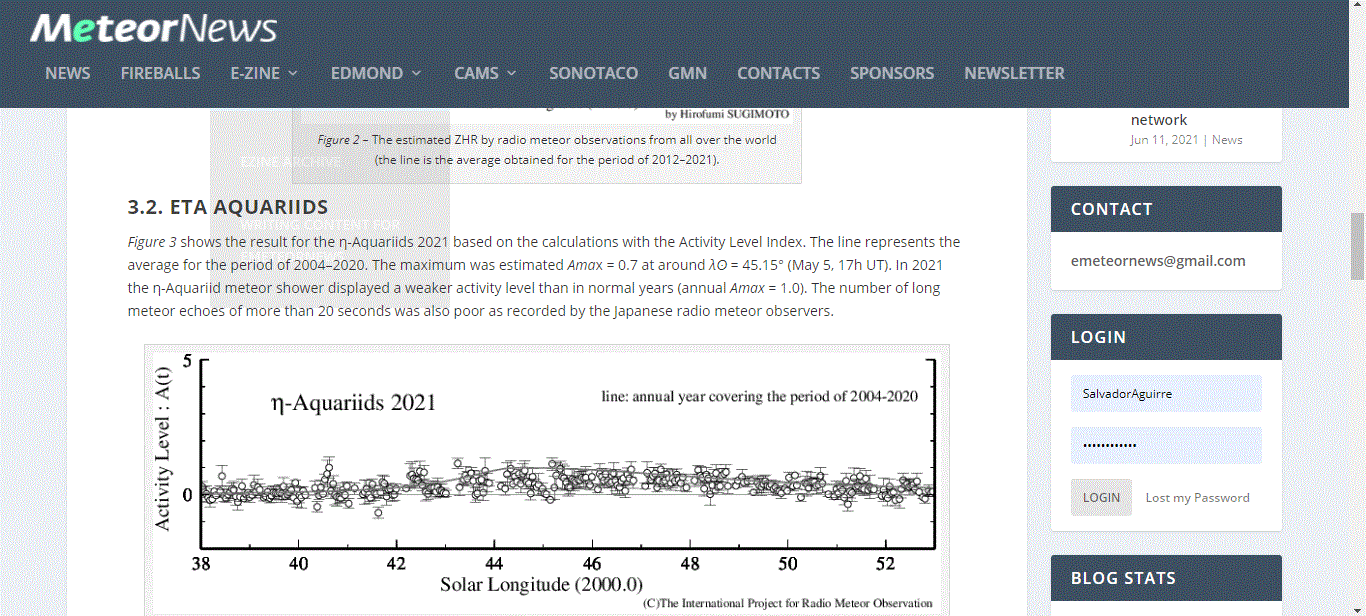The image size is (1366, 616).
Task: Open the NEWSLETTER page
Action: point(1015,73)
